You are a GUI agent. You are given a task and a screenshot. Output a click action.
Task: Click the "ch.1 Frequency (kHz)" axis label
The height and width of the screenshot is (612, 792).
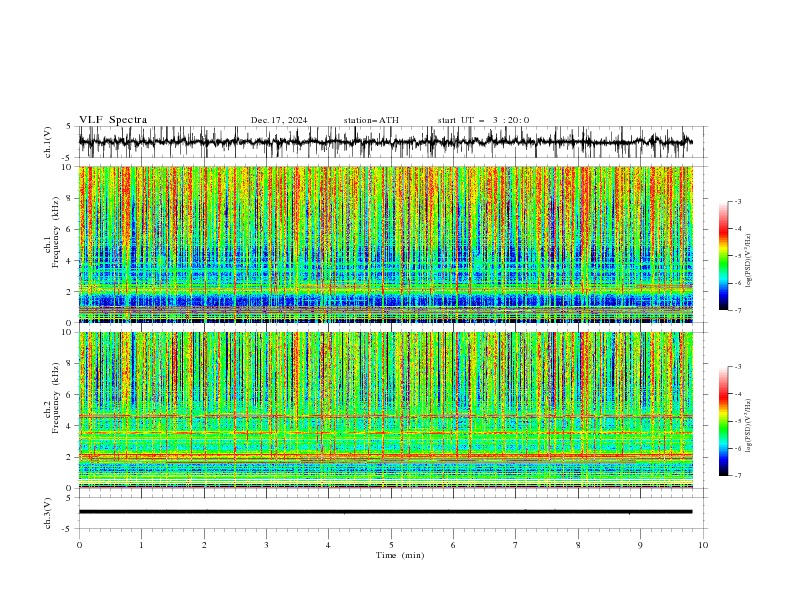pos(52,233)
